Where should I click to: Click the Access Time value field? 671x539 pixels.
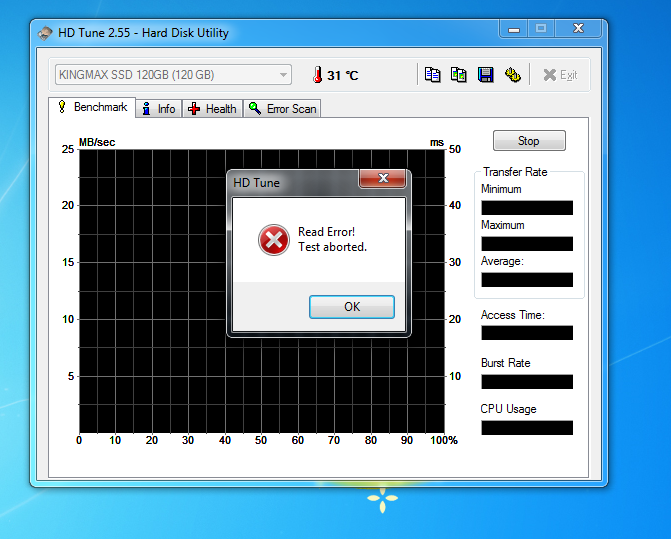[x=527, y=333]
